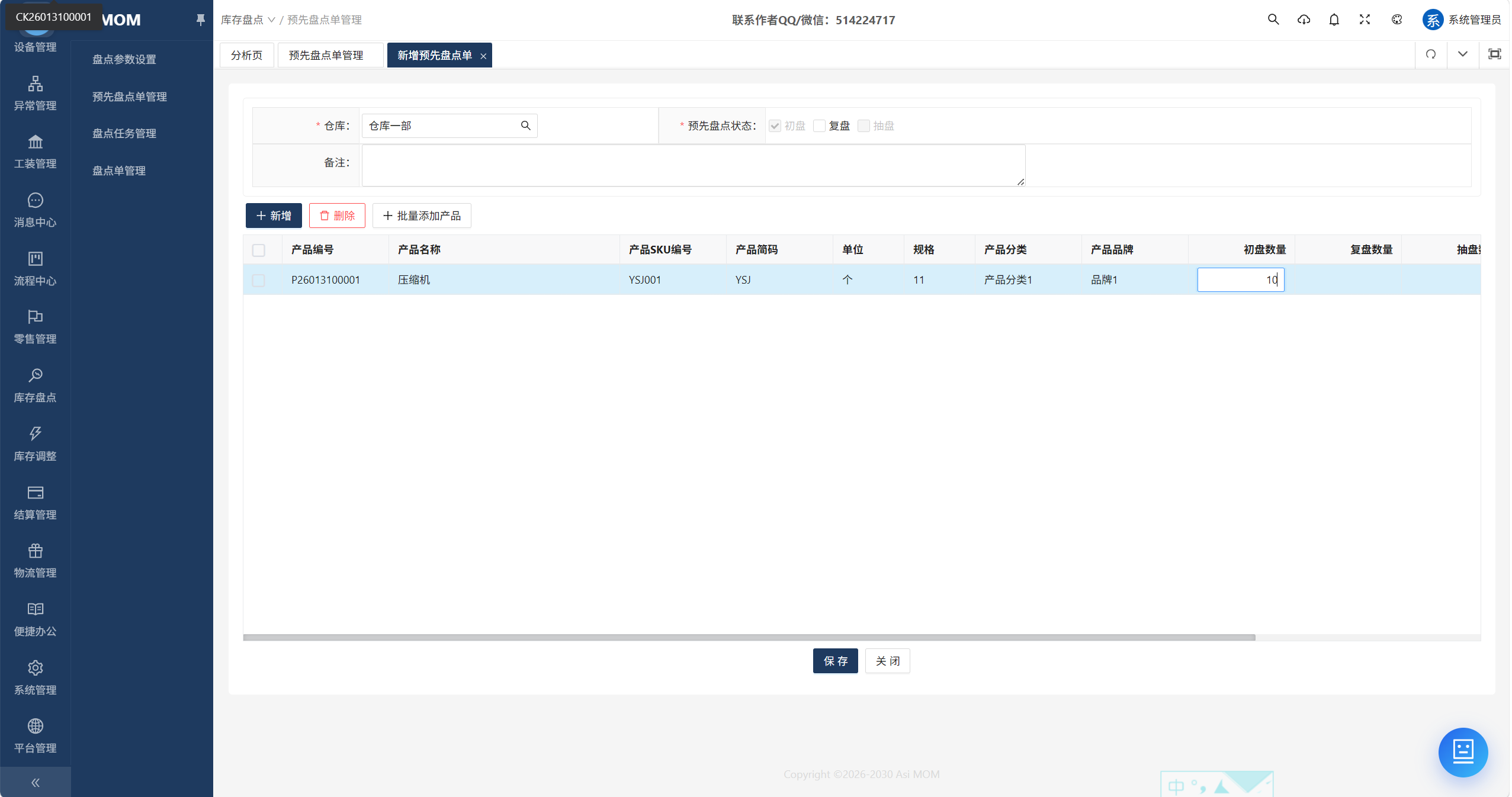
Task: Open global search magnifier in header
Action: [x=1273, y=20]
